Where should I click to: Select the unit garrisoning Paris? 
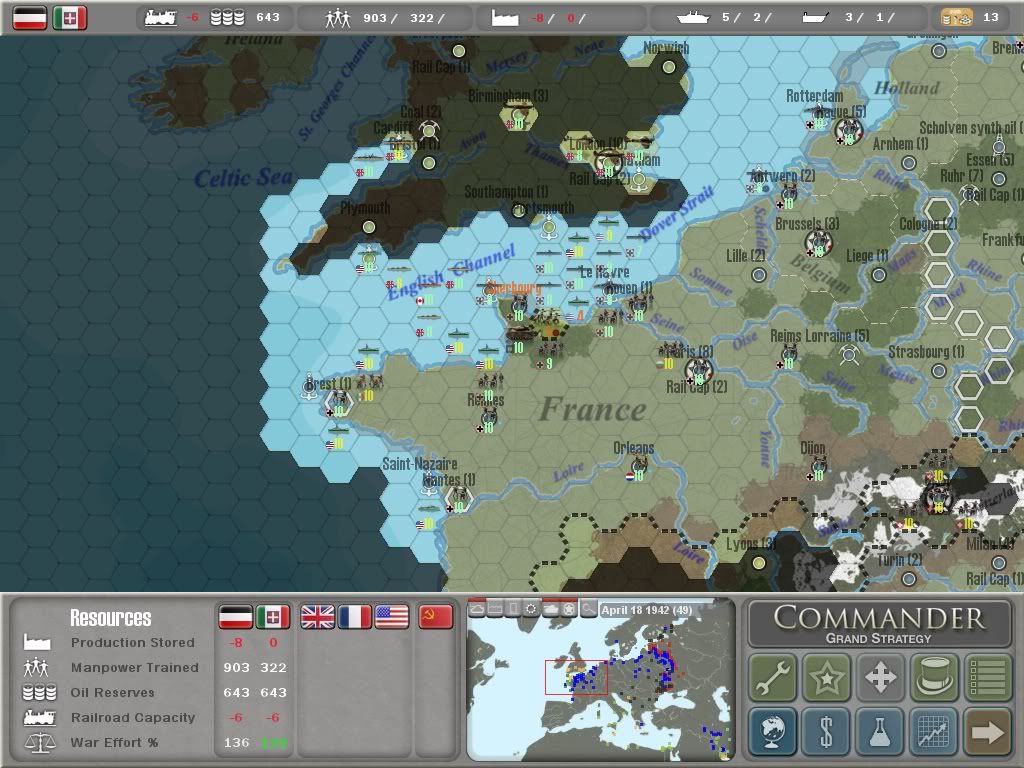(699, 372)
